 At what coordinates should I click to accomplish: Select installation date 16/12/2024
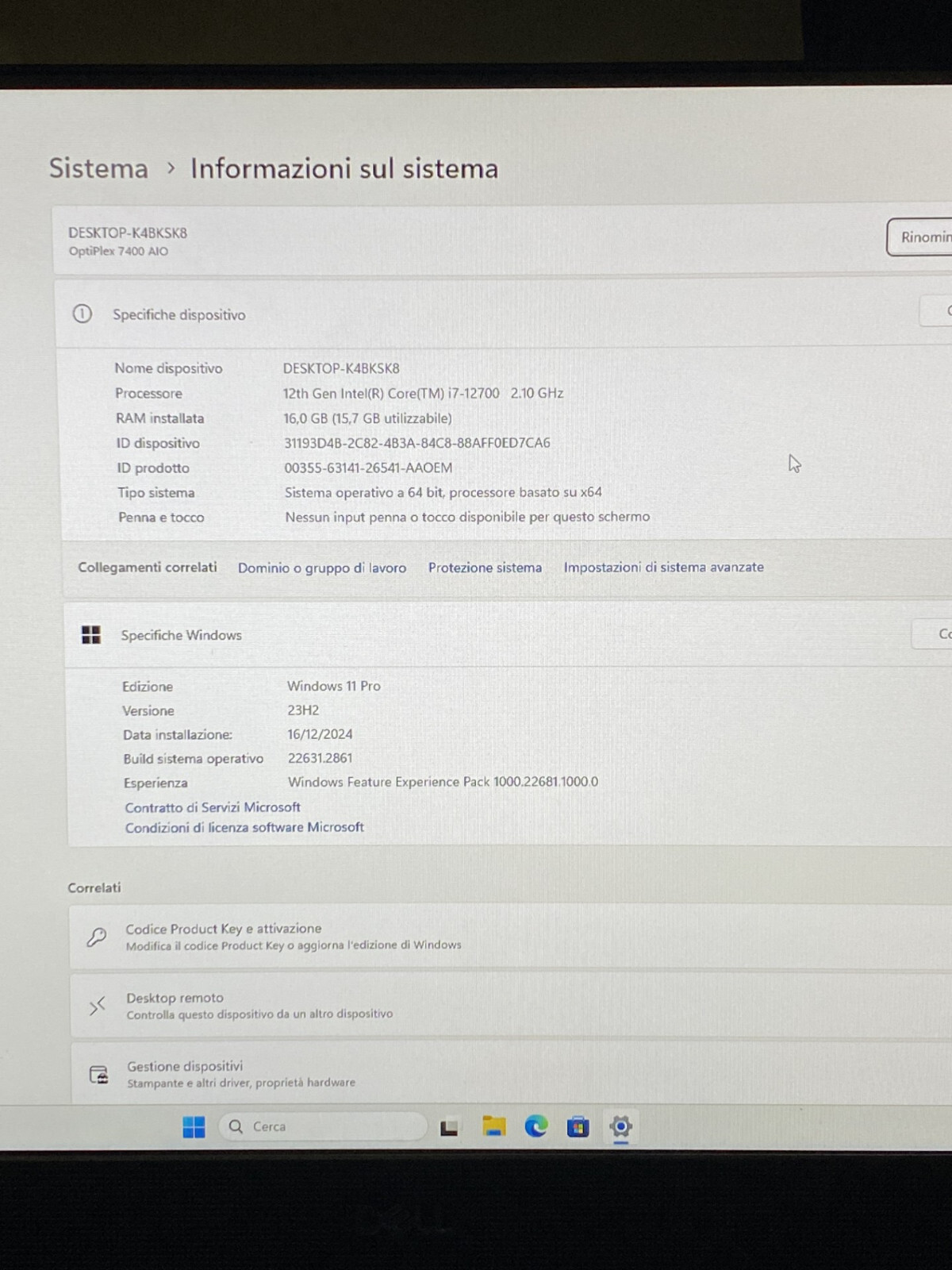pyautogui.click(x=320, y=734)
